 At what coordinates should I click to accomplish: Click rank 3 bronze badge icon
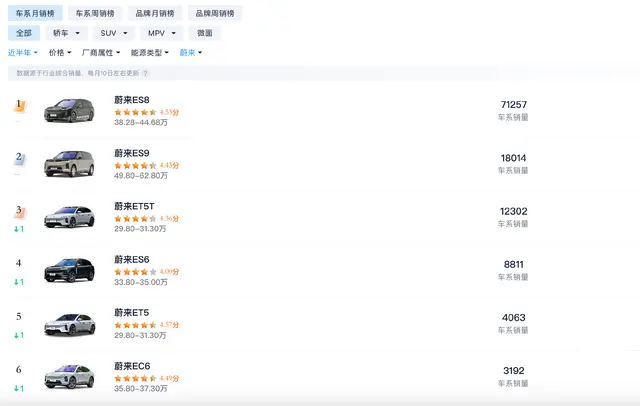tap(19, 211)
